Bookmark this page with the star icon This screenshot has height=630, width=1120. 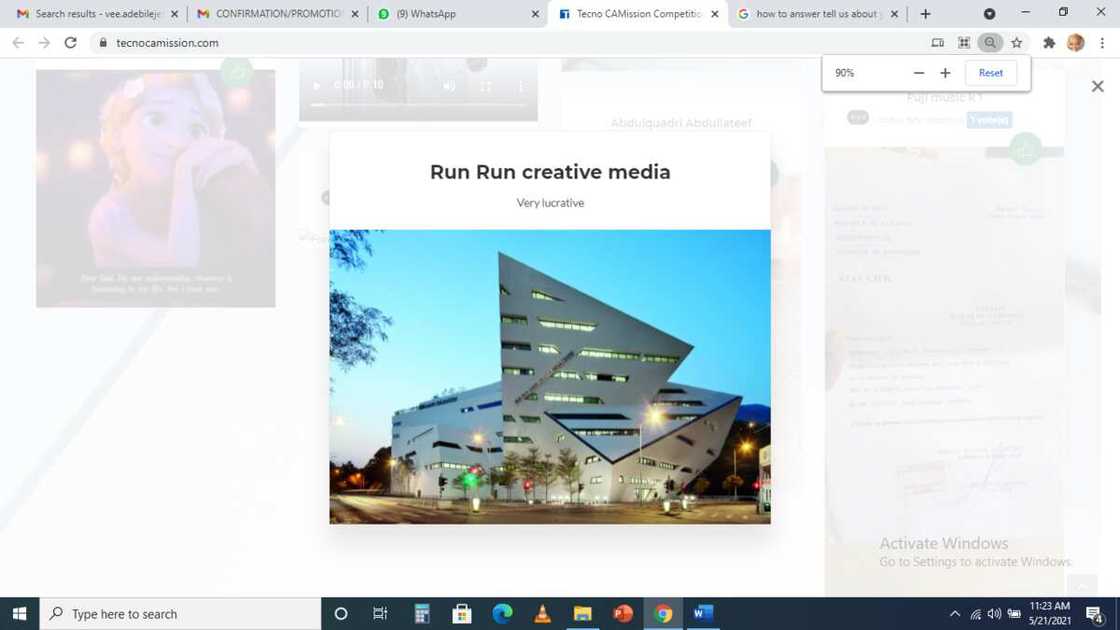tap(1017, 43)
